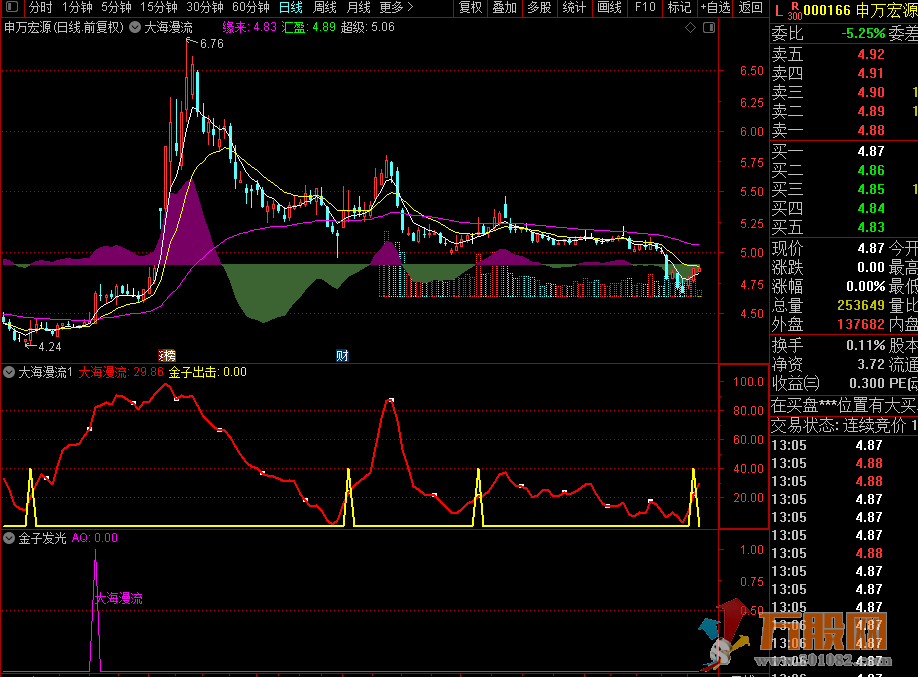Click the 4.24 low price label

[50, 347]
